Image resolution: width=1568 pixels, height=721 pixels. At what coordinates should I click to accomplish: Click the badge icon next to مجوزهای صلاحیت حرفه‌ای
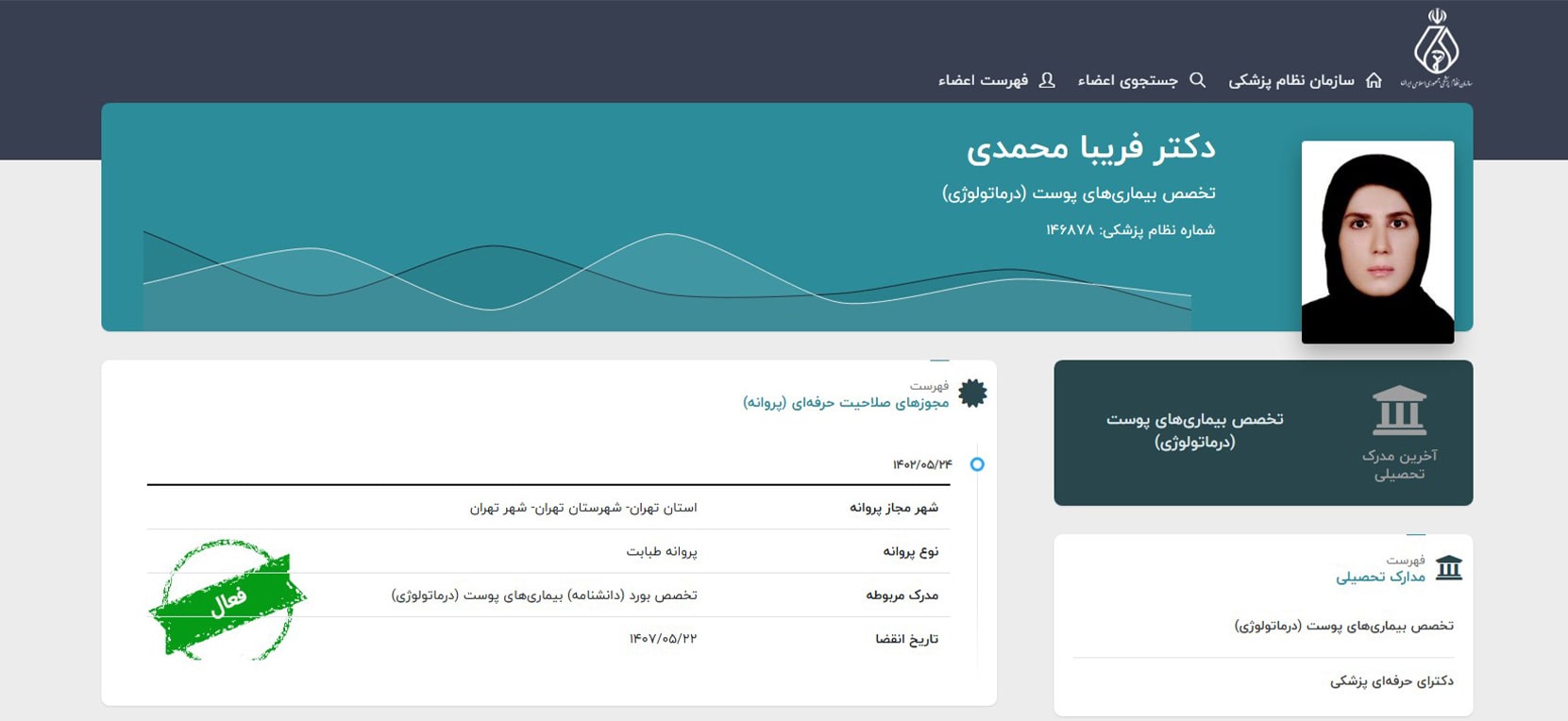pos(972,394)
